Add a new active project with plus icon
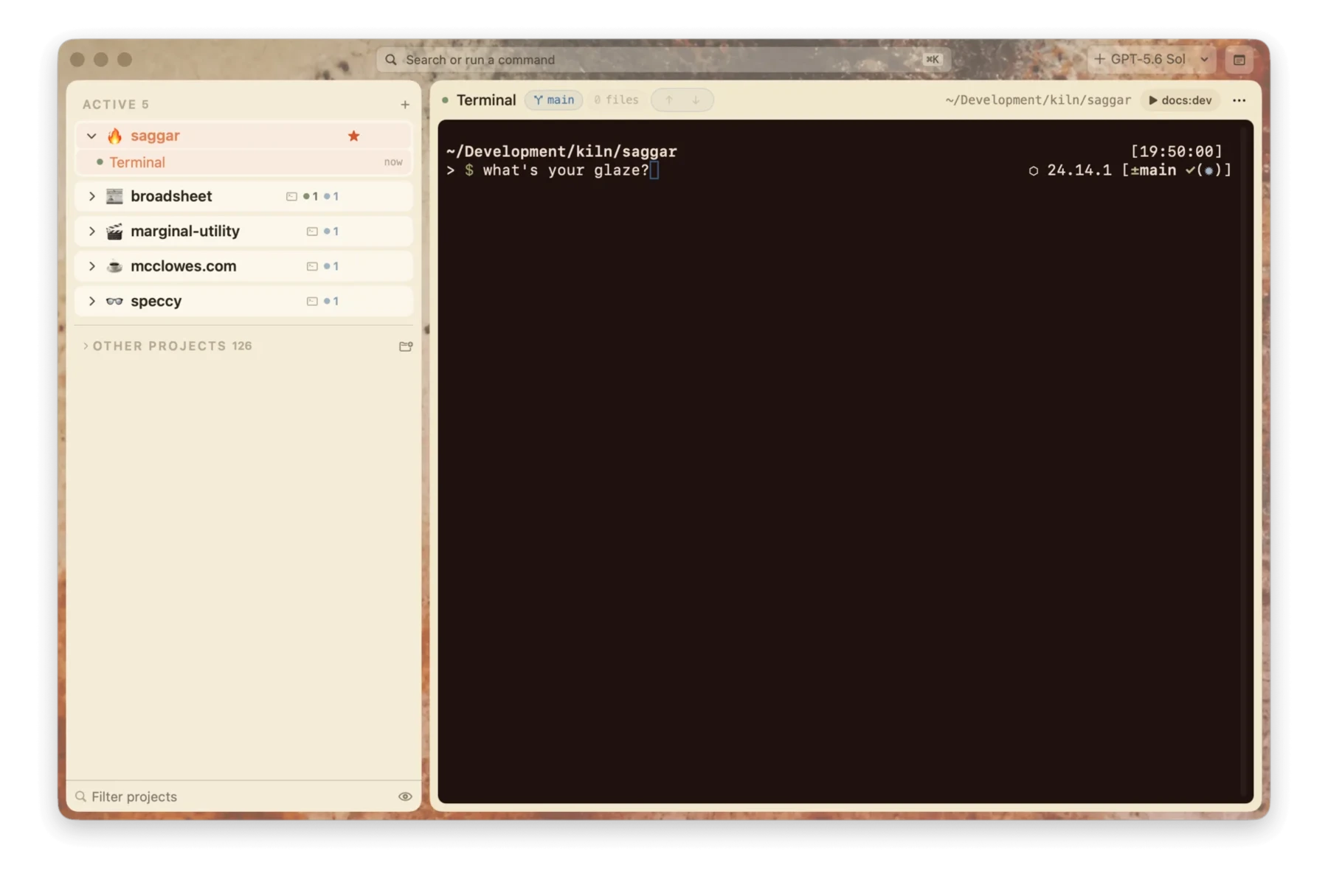Screen dimensions: 1328x896 click(x=404, y=105)
